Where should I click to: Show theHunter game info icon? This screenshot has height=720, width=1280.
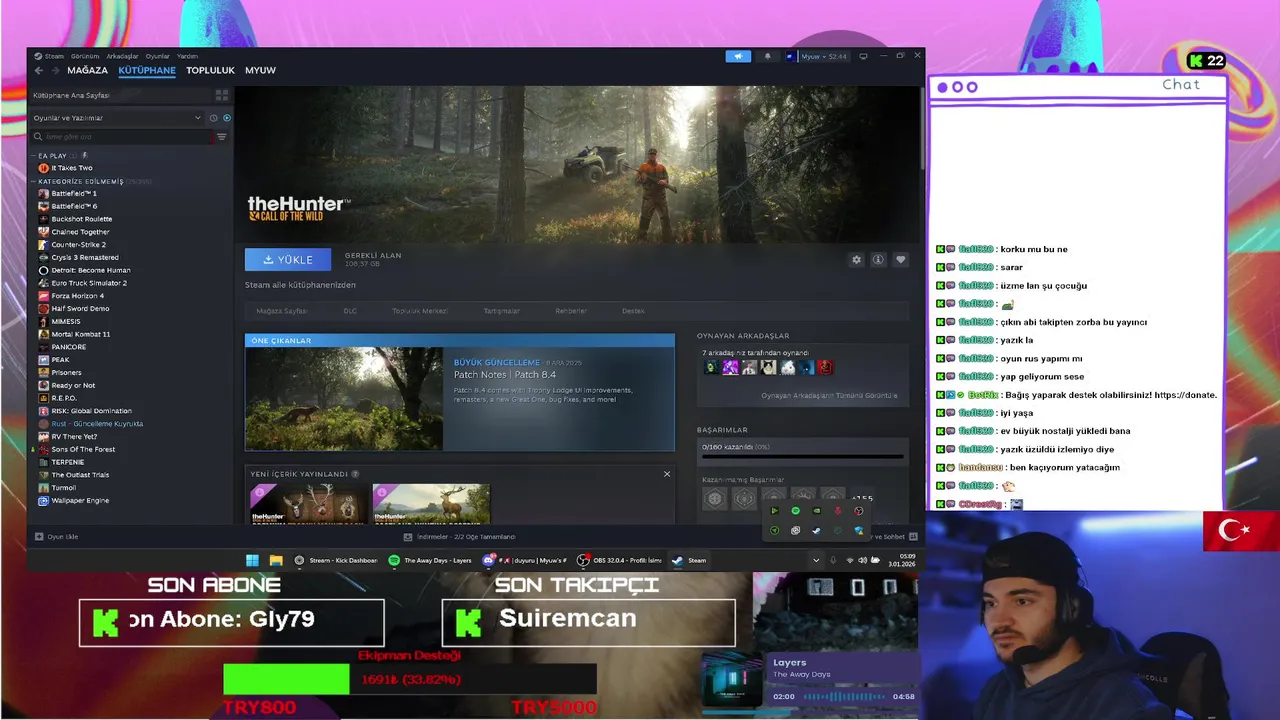(878, 260)
